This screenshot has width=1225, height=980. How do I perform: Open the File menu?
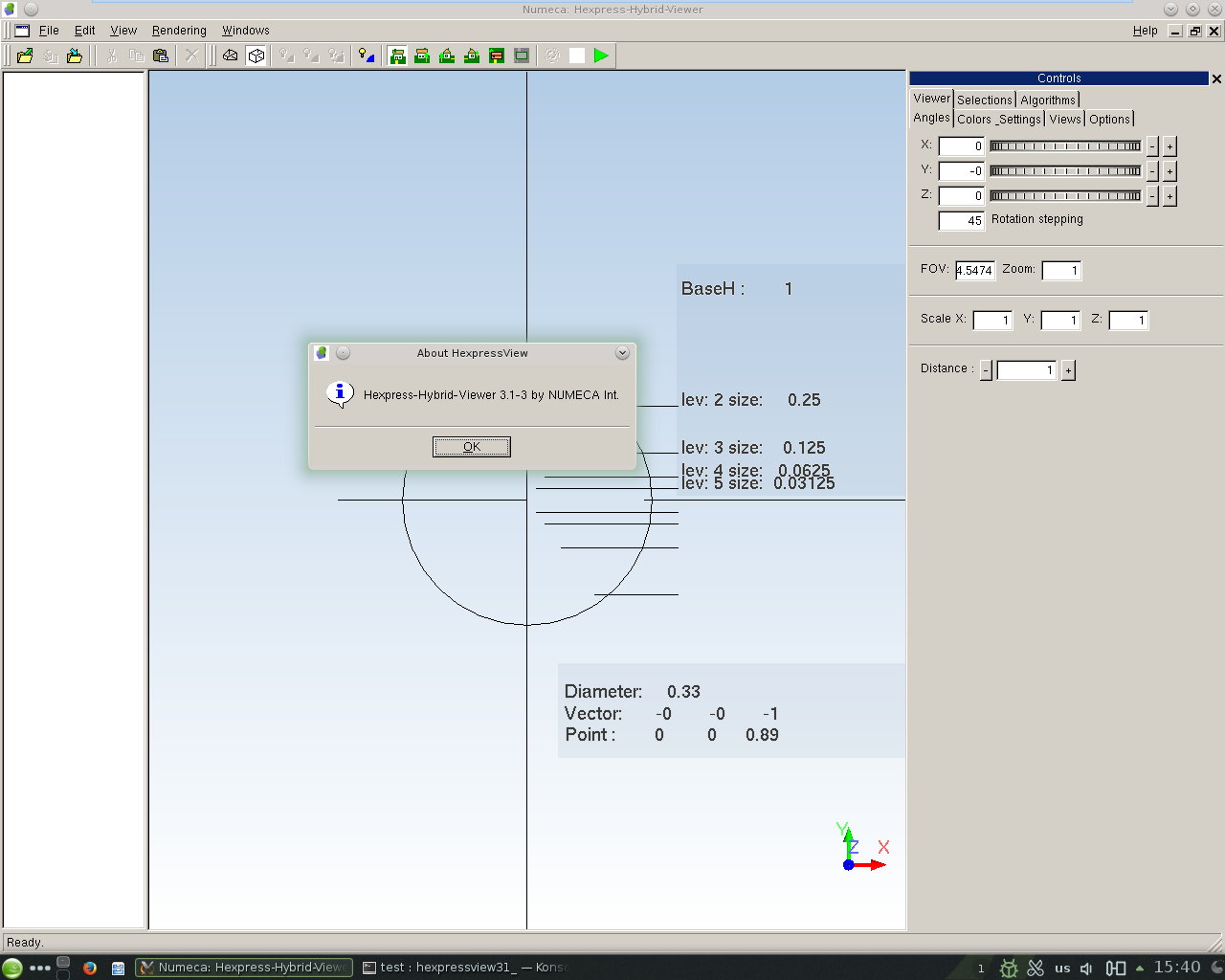pyautogui.click(x=49, y=31)
